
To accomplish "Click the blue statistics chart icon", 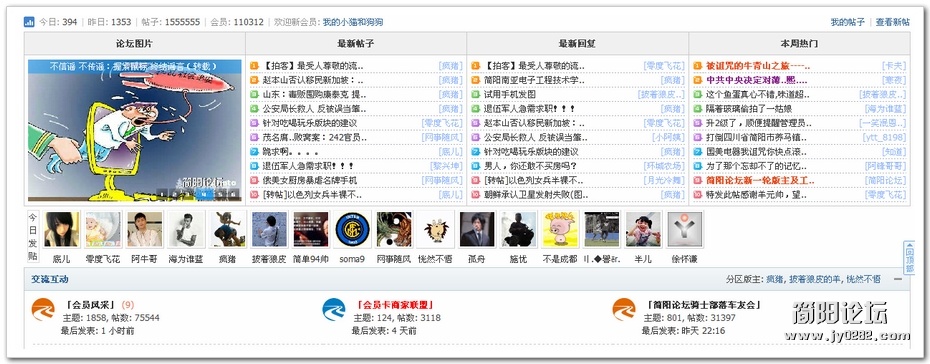I will [x=29, y=22].
